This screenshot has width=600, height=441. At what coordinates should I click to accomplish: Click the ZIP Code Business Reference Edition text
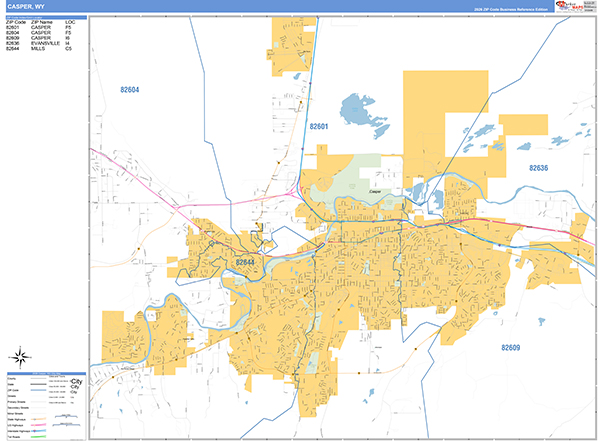[x=511, y=9]
